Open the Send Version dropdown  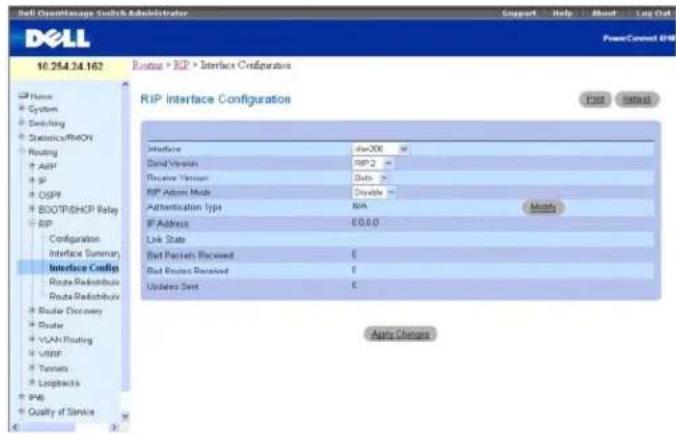[372, 163]
